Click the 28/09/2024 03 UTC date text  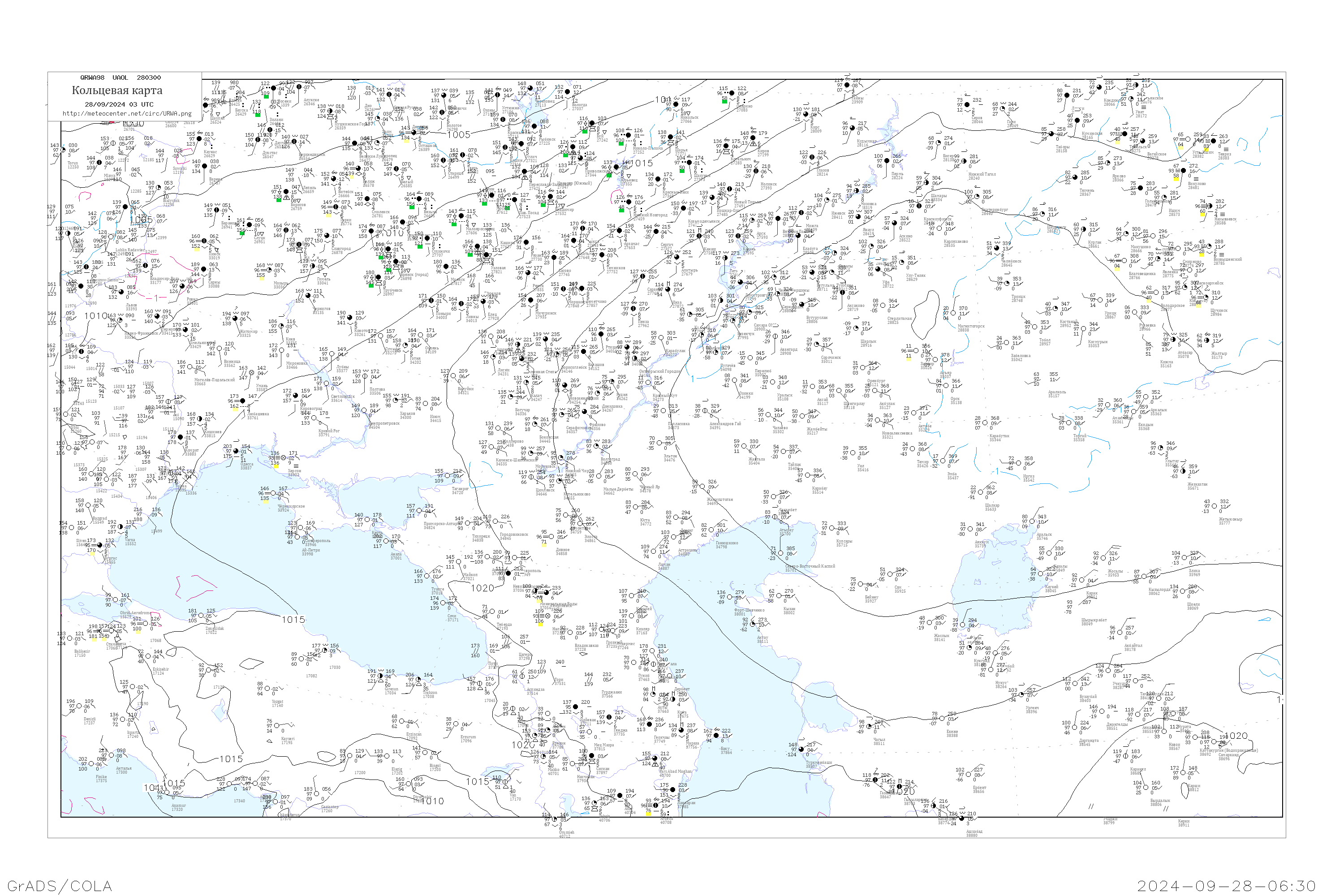click(x=119, y=104)
